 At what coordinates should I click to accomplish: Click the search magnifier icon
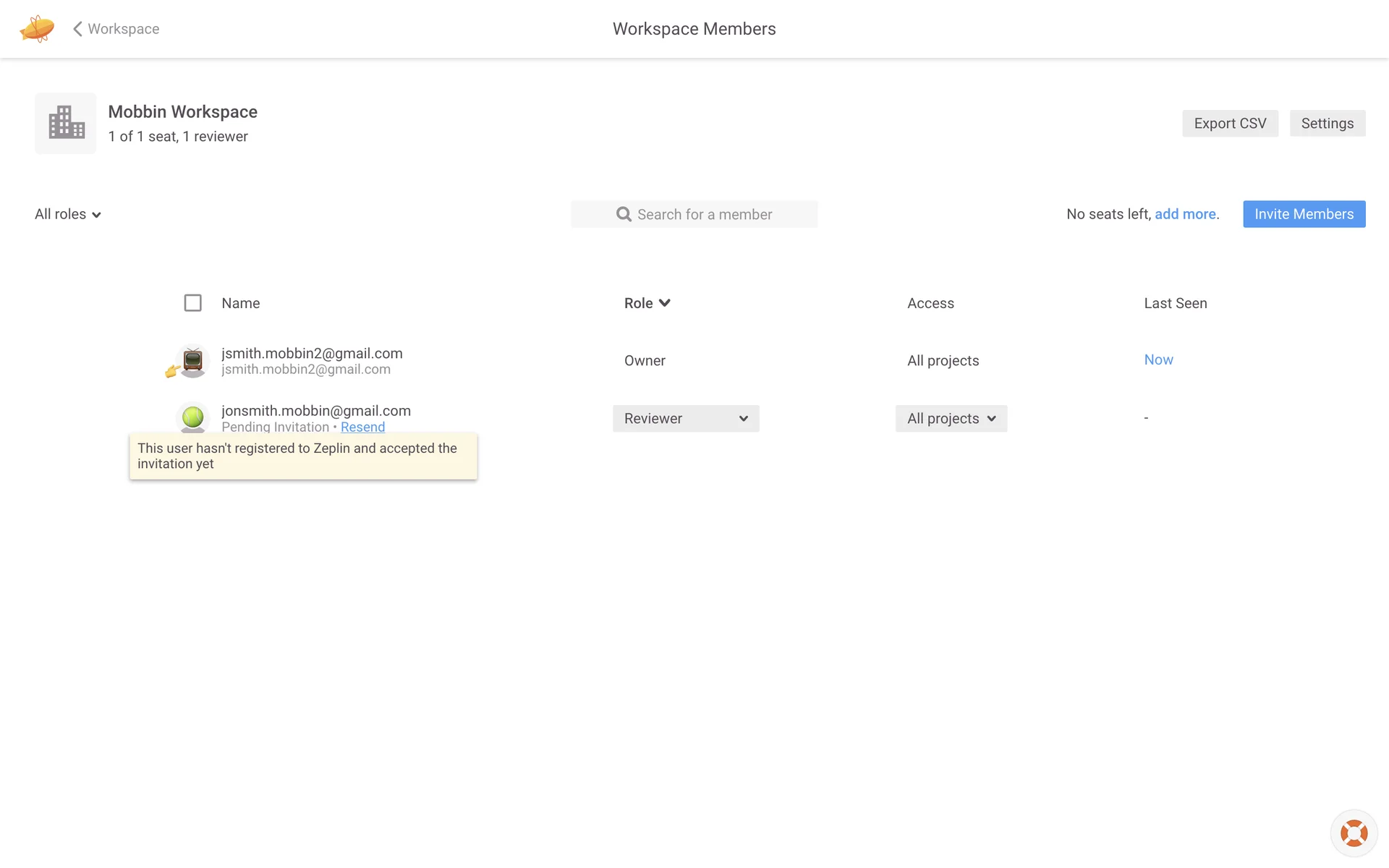pos(623,214)
